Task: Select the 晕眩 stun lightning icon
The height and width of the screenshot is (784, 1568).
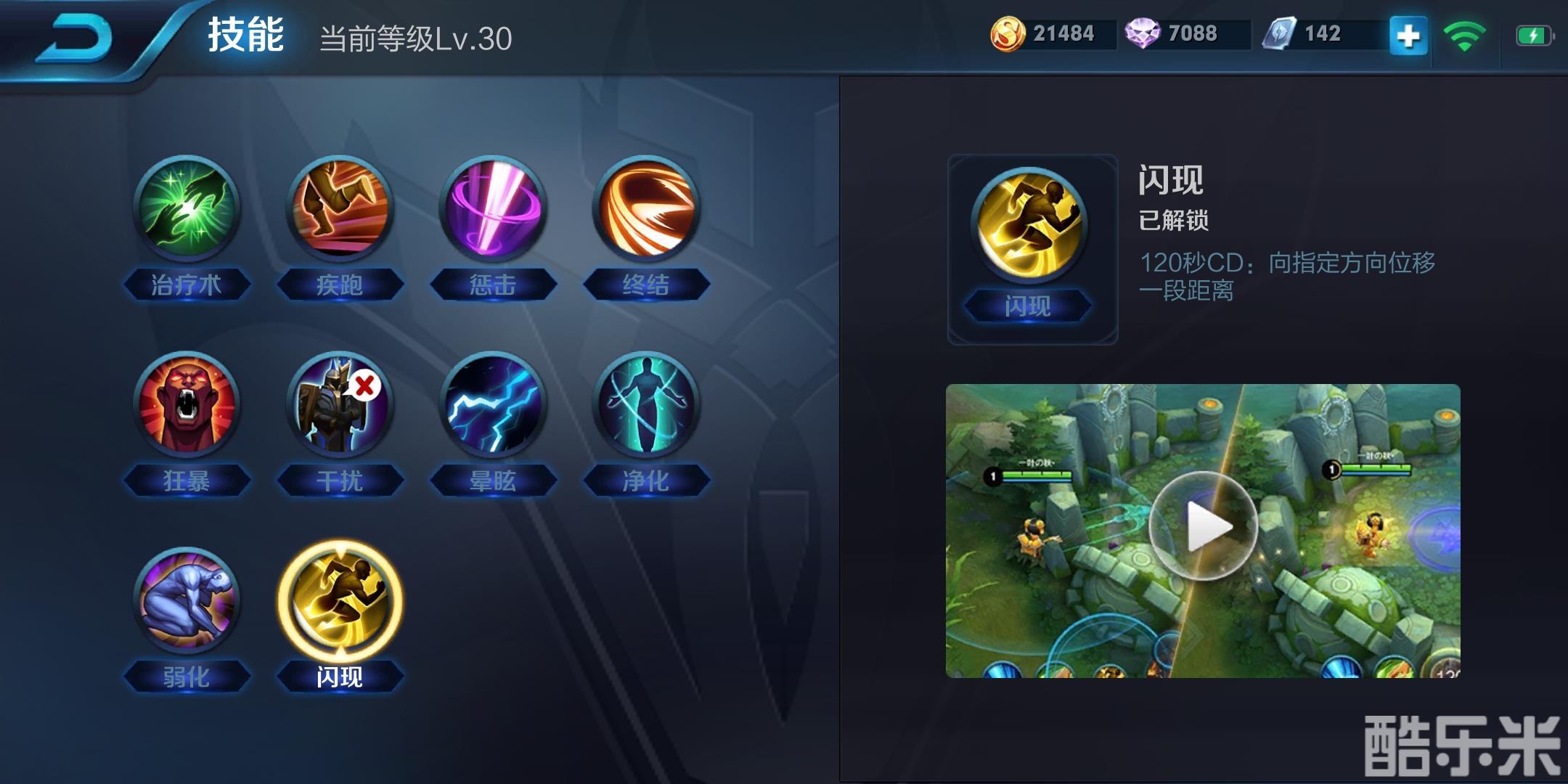Action: point(493,404)
